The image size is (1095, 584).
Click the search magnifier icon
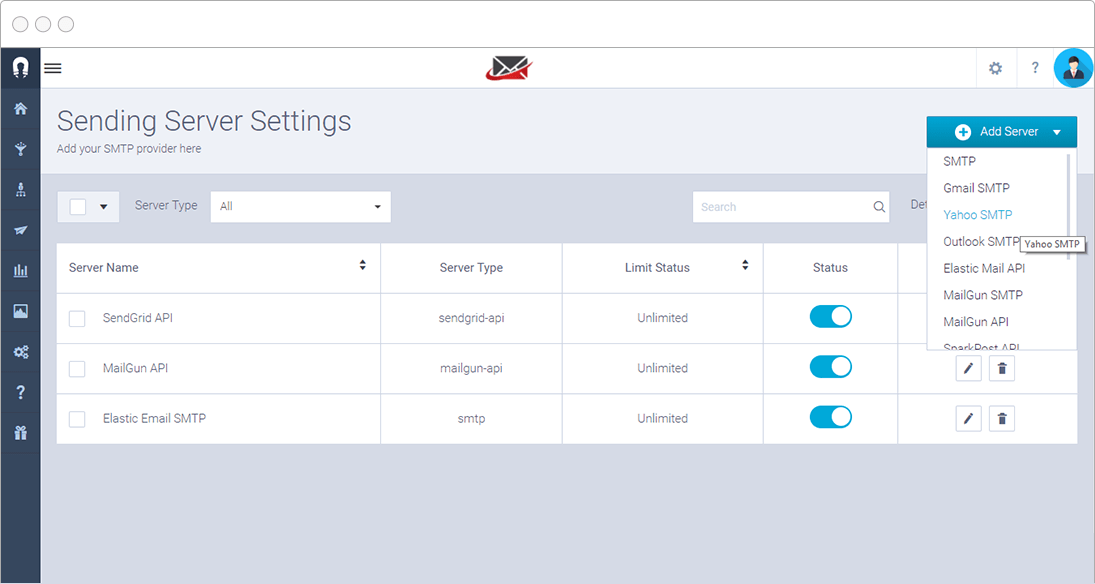click(x=879, y=207)
